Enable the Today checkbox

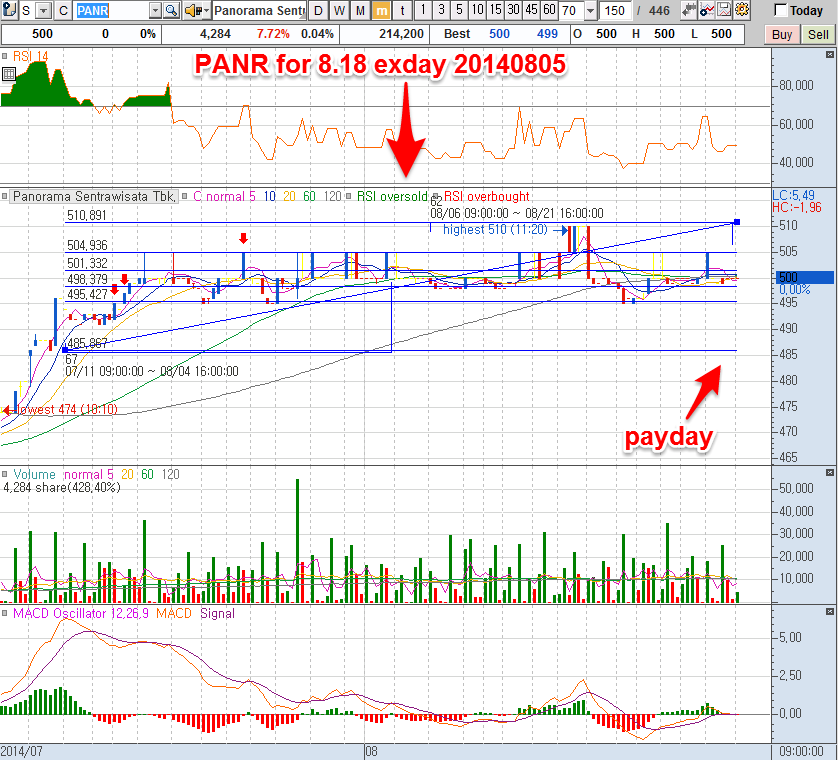[780, 10]
